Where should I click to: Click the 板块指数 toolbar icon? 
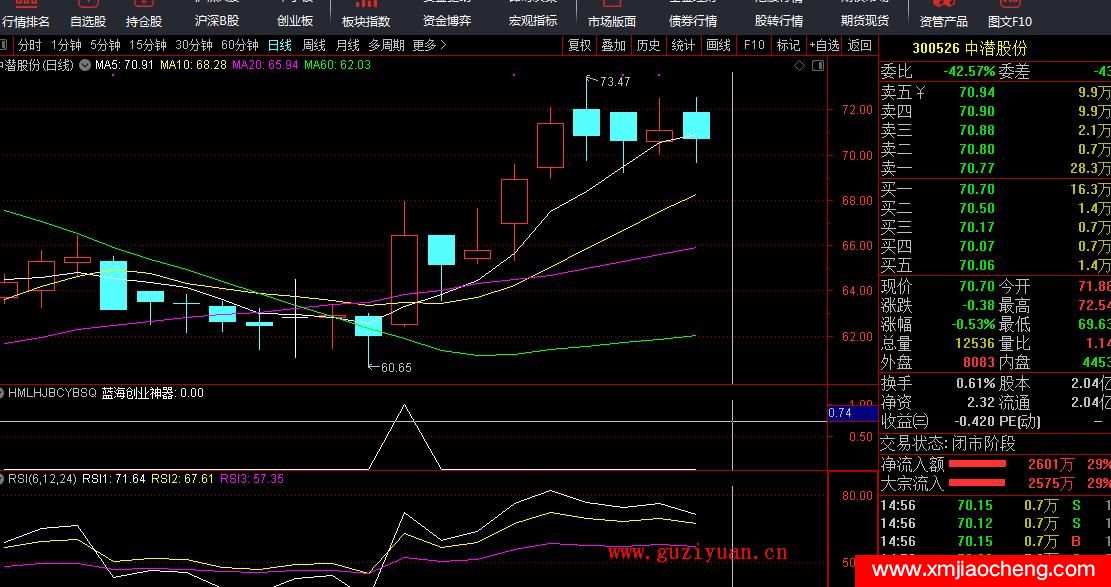coord(366,20)
